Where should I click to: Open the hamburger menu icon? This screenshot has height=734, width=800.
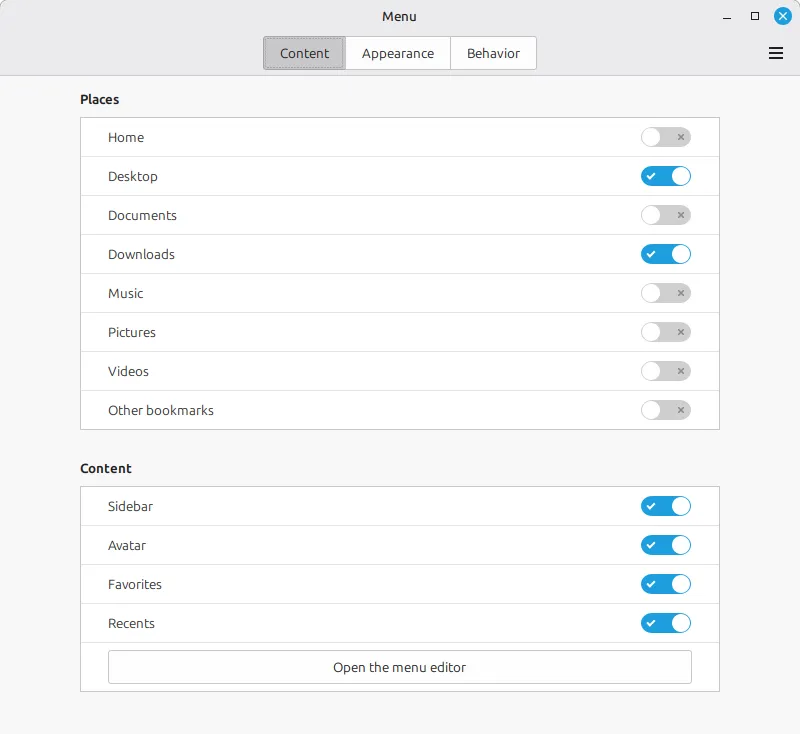tap(776, 54)
